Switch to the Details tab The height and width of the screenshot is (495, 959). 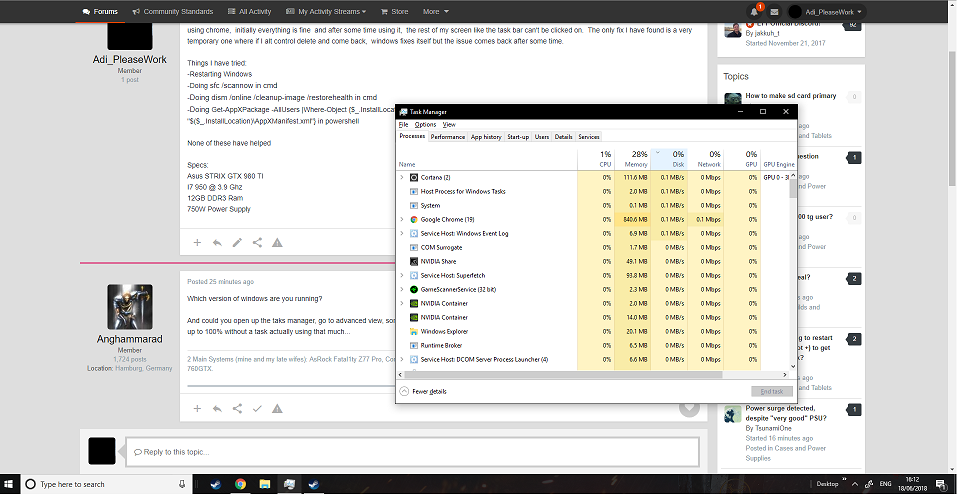(563, 137)
